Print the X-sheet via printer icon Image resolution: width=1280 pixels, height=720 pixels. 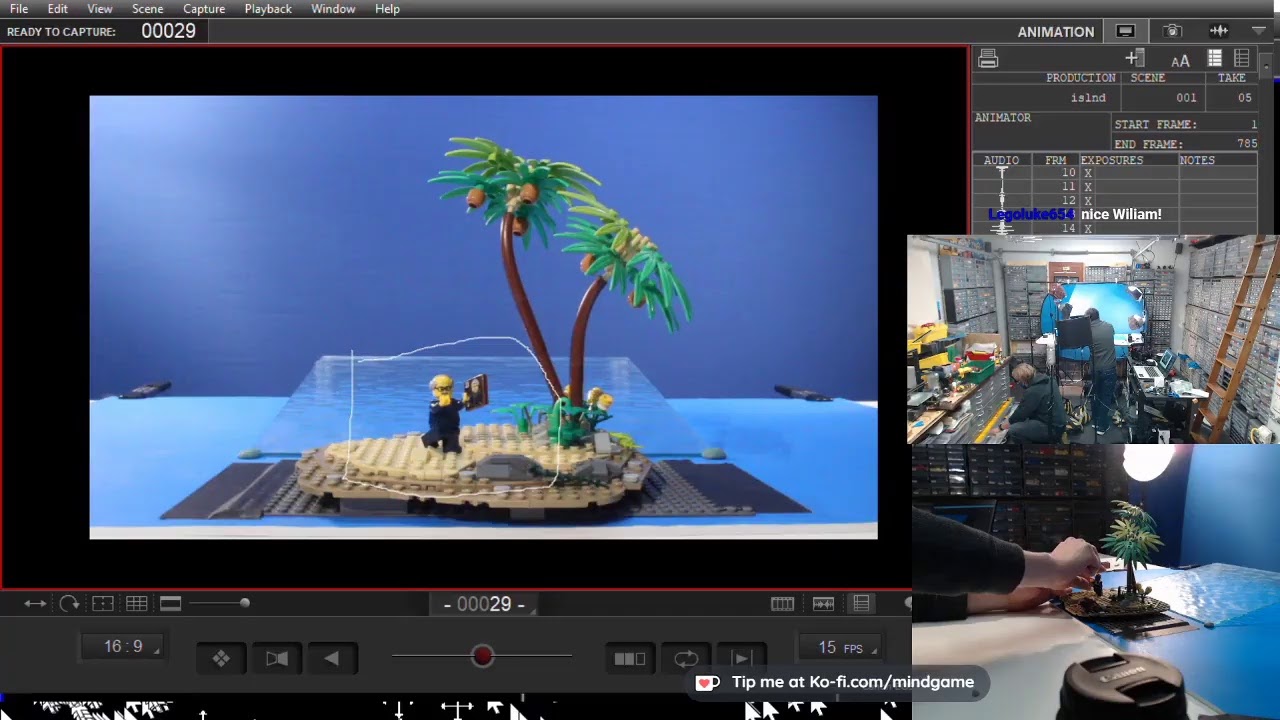(x=988, y=59)
